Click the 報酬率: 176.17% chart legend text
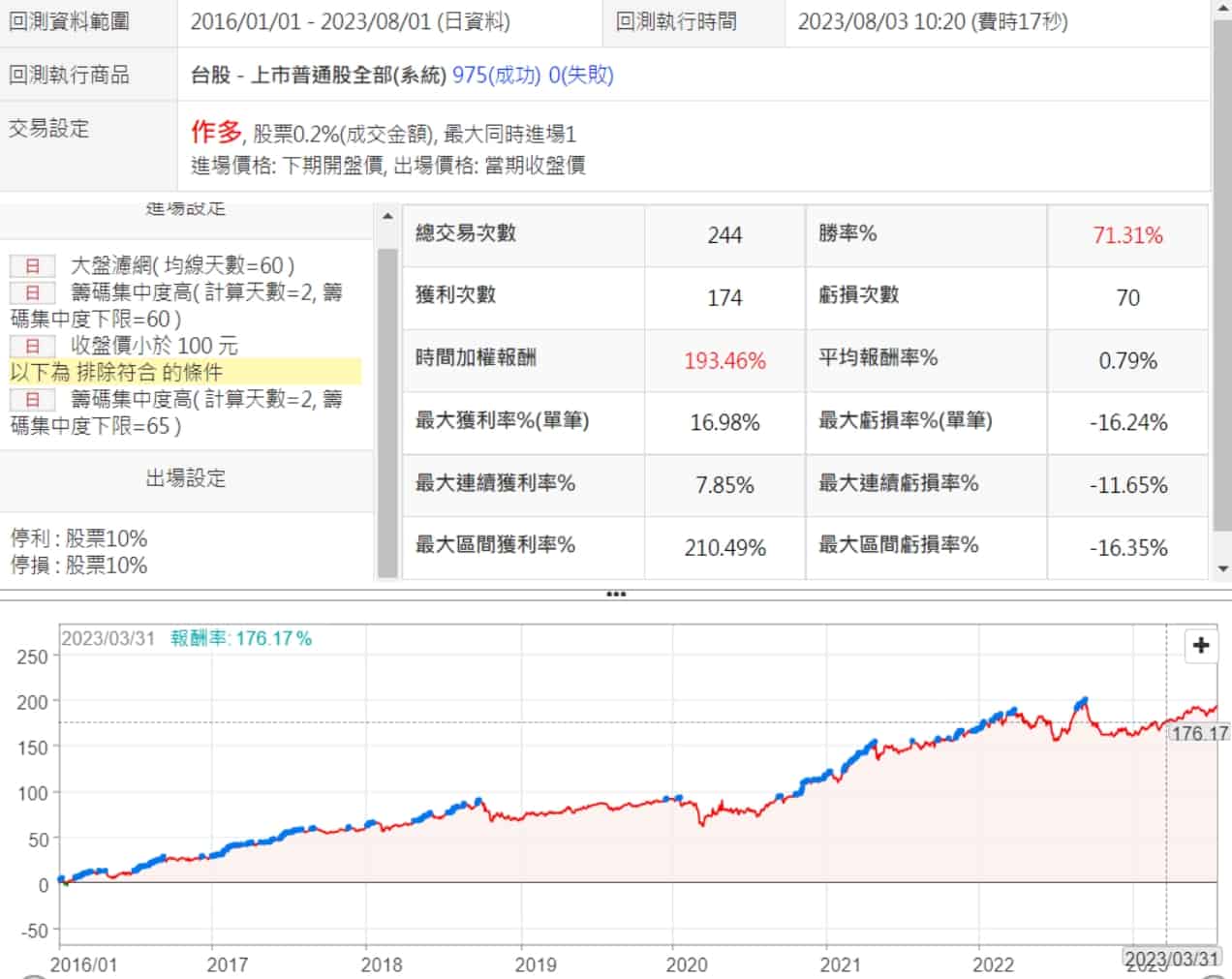The width and height of the screenshot is (1232, 979). coord(241,638)
